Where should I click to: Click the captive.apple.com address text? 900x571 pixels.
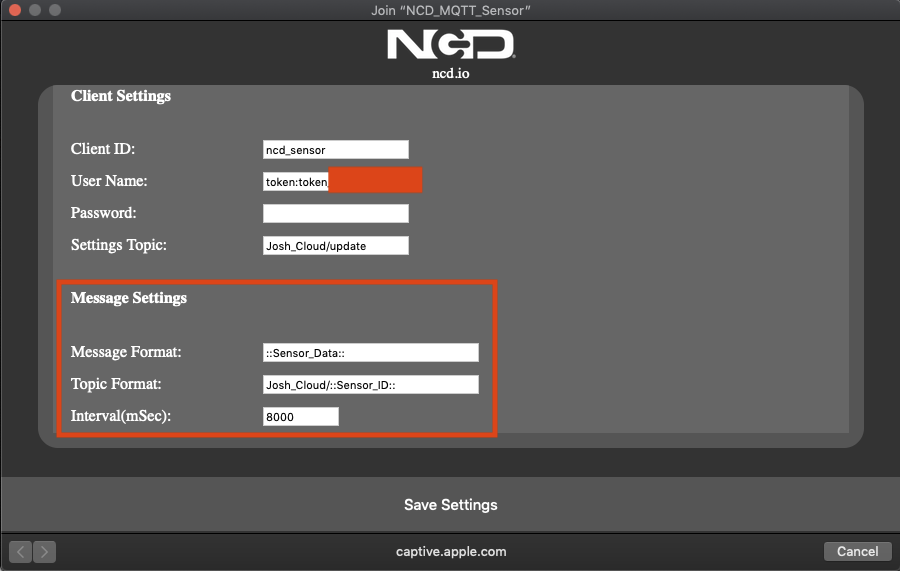(x=451, y=551)
